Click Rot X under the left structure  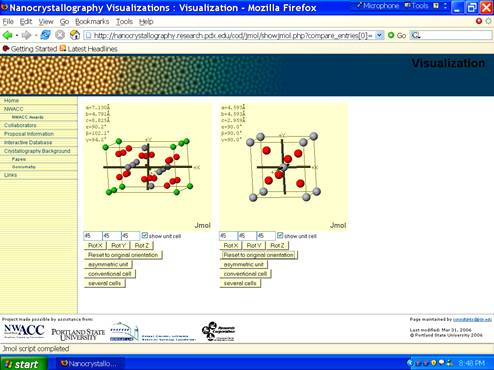pyautogui.click(x=95, y=245)
